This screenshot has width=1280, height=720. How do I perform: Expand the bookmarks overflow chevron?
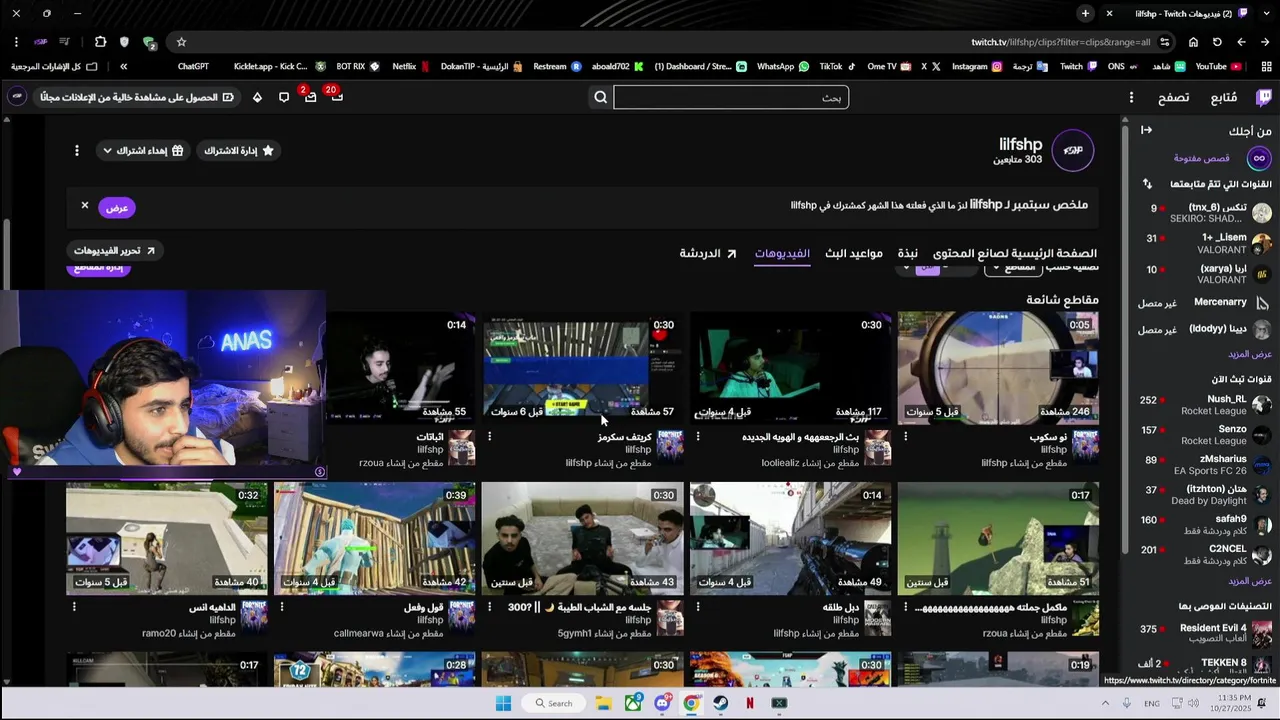pos(123,66)
